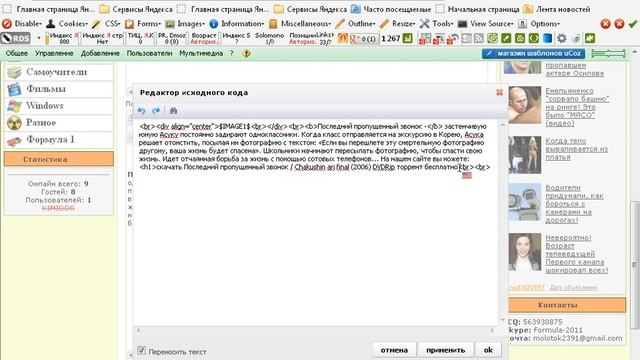Open the Disable dropdown in Web Developer toolbar
Screen dimensions: 640x360
22,24
